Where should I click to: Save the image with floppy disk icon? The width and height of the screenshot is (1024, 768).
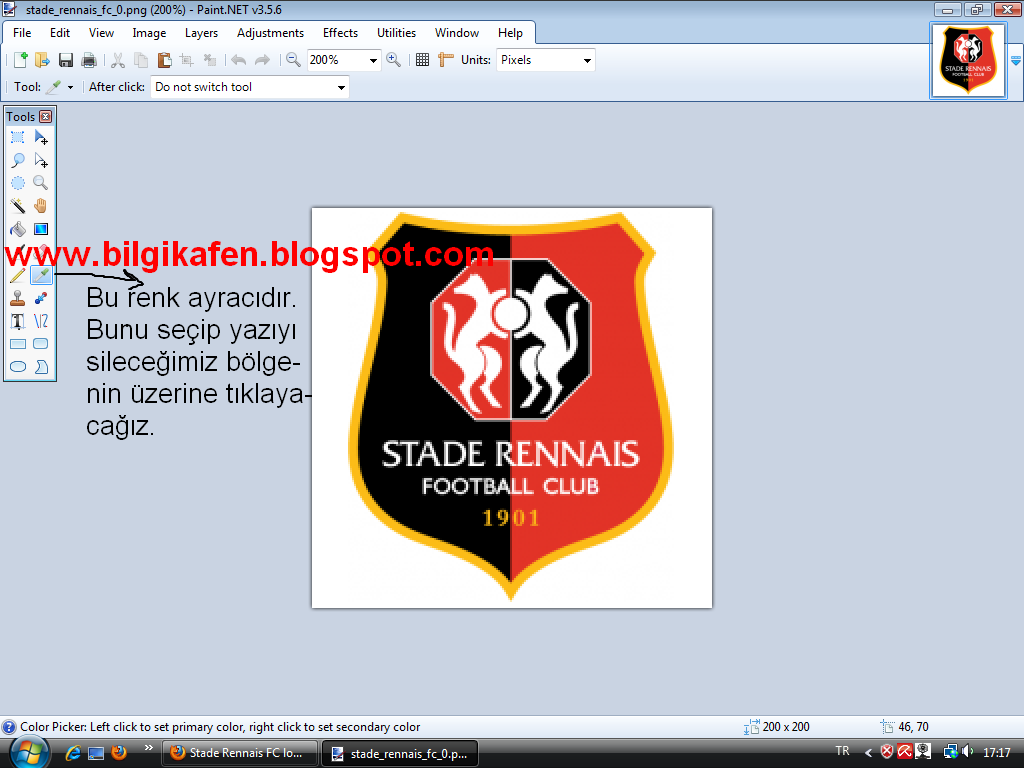click(x=65, y=60)
